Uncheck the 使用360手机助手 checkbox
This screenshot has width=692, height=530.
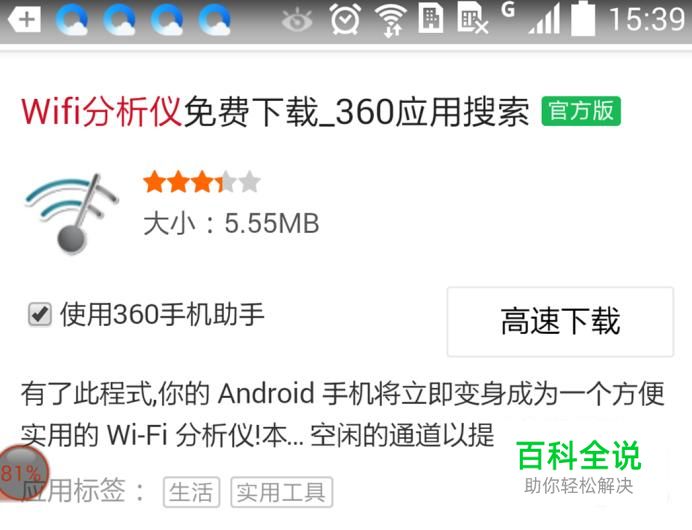(x=40, y=315)
